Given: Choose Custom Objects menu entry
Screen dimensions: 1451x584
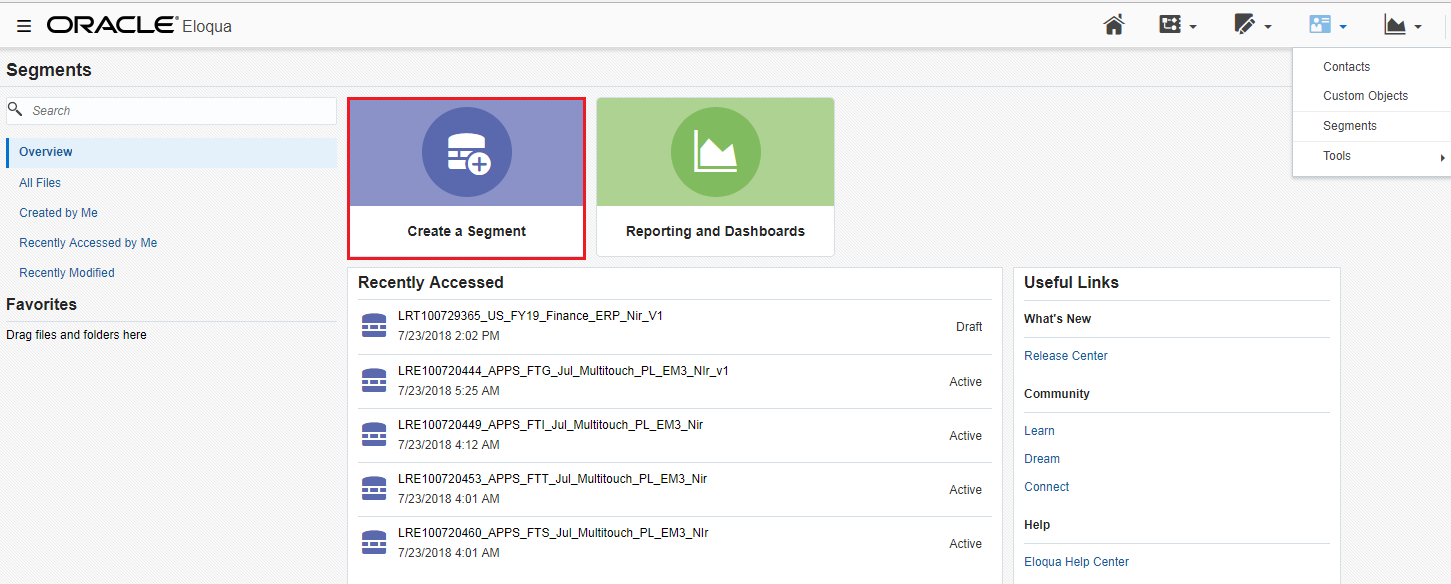Looking at the screenshot, I should point(1365,96).
